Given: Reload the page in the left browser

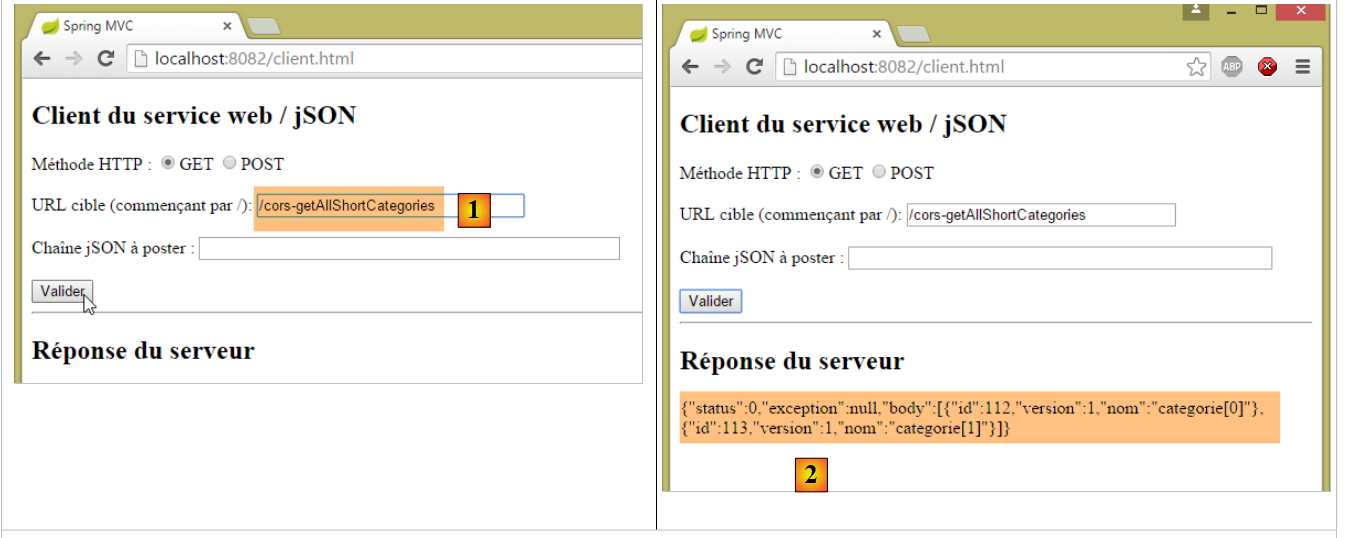Looking at the screenshot, I should [105, 59].
